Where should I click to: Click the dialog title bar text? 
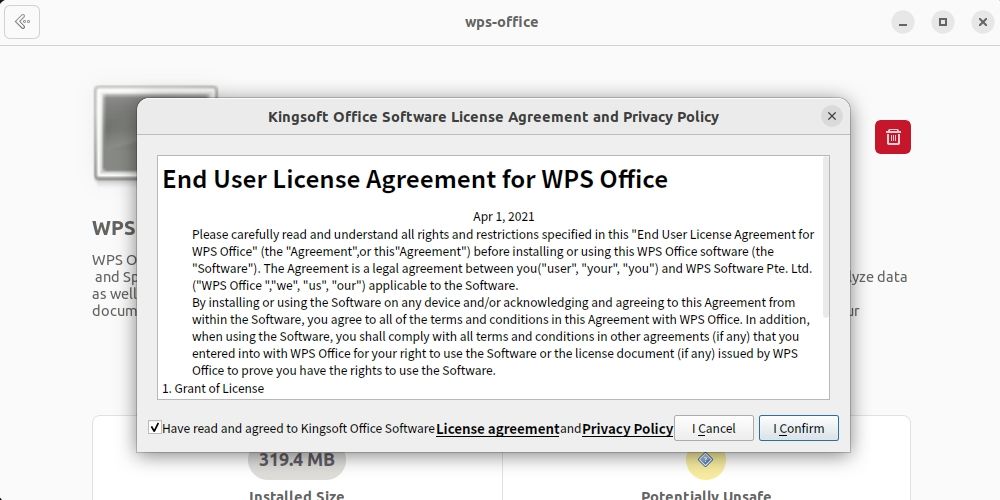click(x=493, y=116)
